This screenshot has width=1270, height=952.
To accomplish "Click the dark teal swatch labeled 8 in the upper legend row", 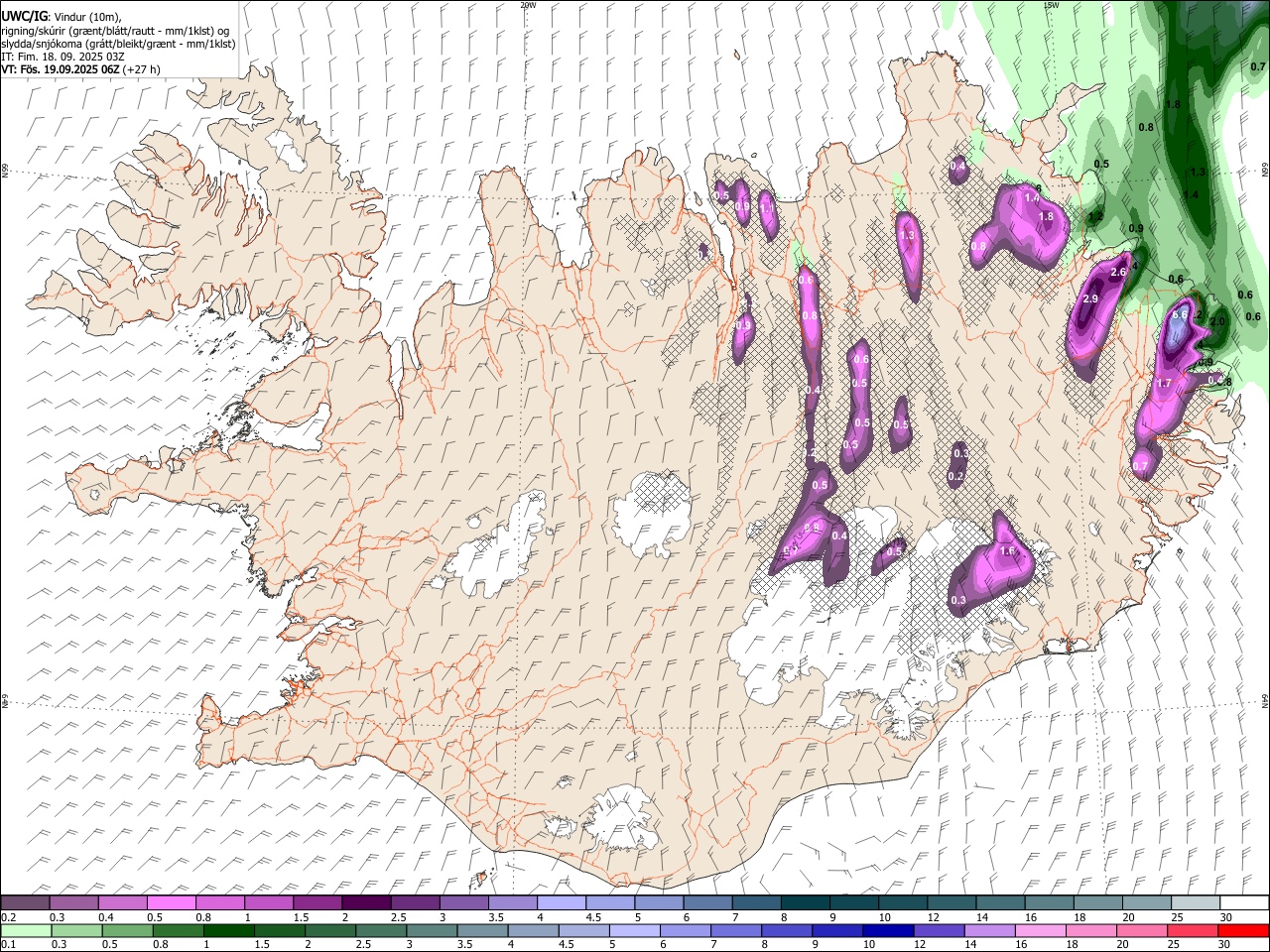I will (805, 903).
